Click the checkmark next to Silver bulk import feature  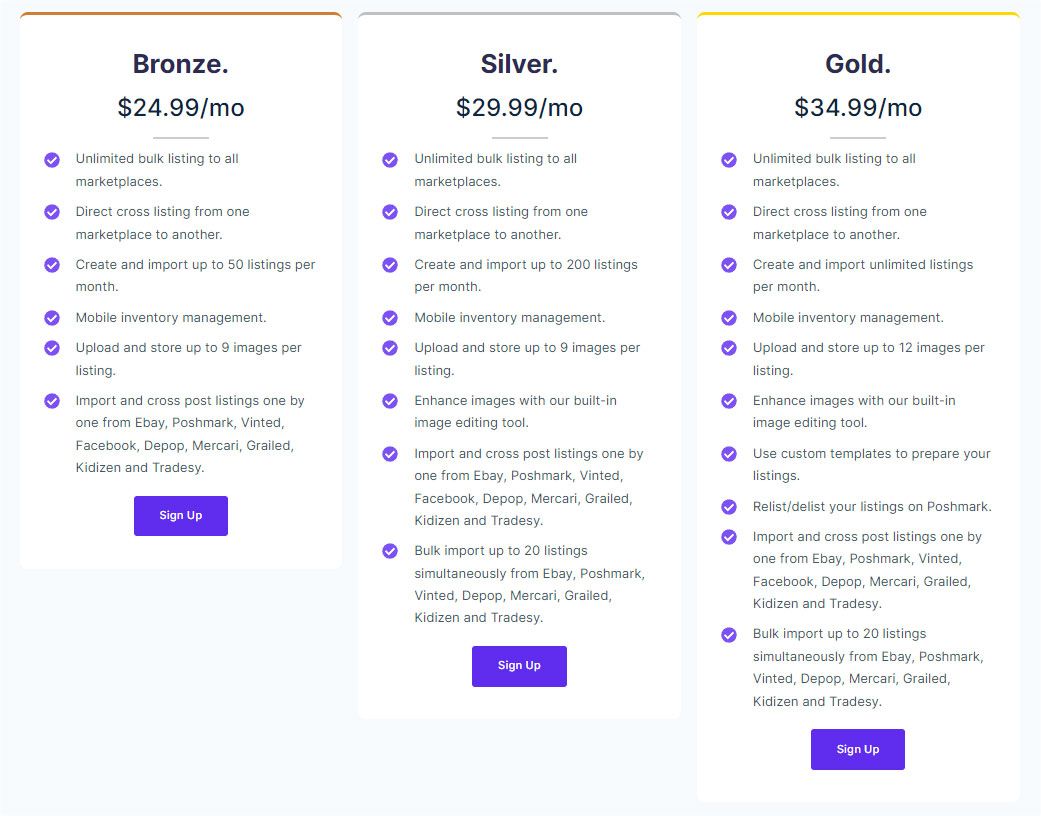[390, 551]
